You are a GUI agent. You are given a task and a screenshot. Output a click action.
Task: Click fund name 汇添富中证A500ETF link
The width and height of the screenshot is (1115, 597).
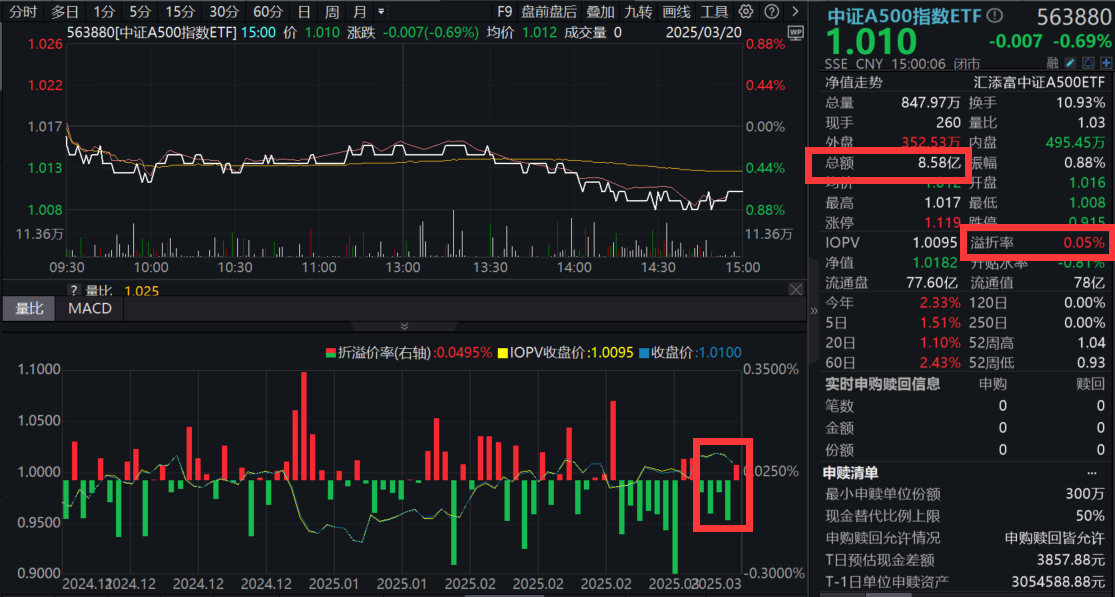[x=1040, y=81]
